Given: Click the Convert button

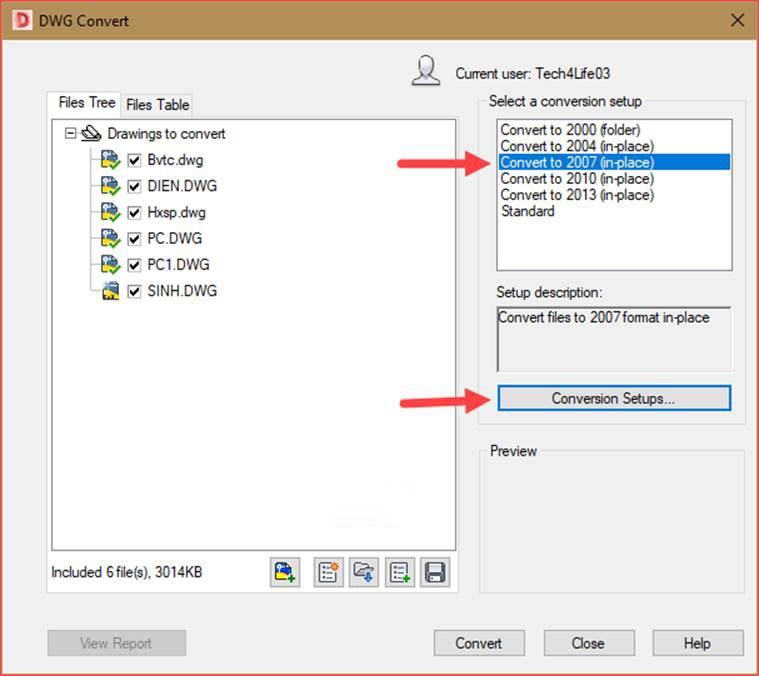Looking at the screenshot, I should pyautogui.click(x=479, y=643).
